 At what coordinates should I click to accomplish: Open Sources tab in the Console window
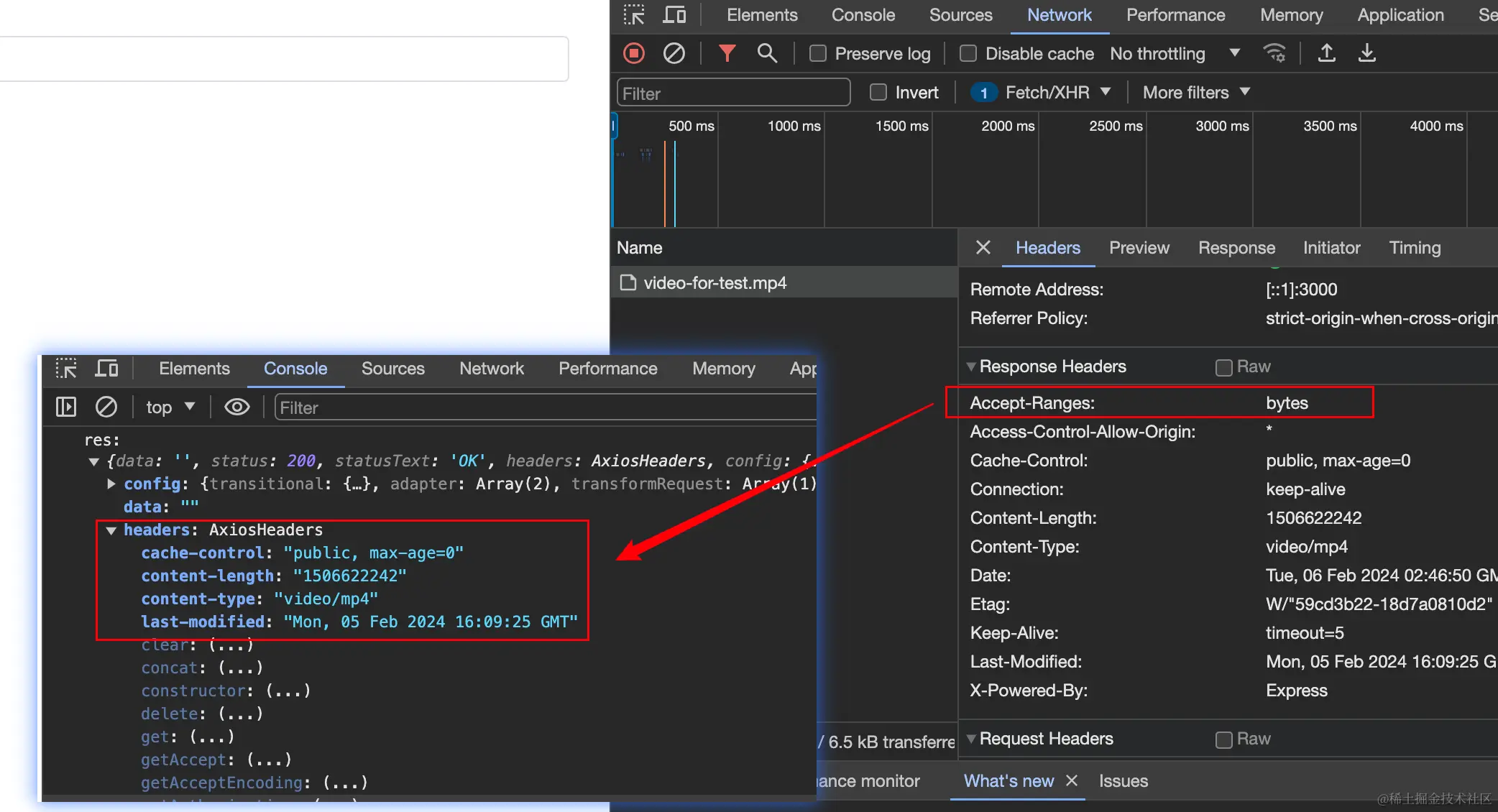pyautogui.click(x=392, y=369)
